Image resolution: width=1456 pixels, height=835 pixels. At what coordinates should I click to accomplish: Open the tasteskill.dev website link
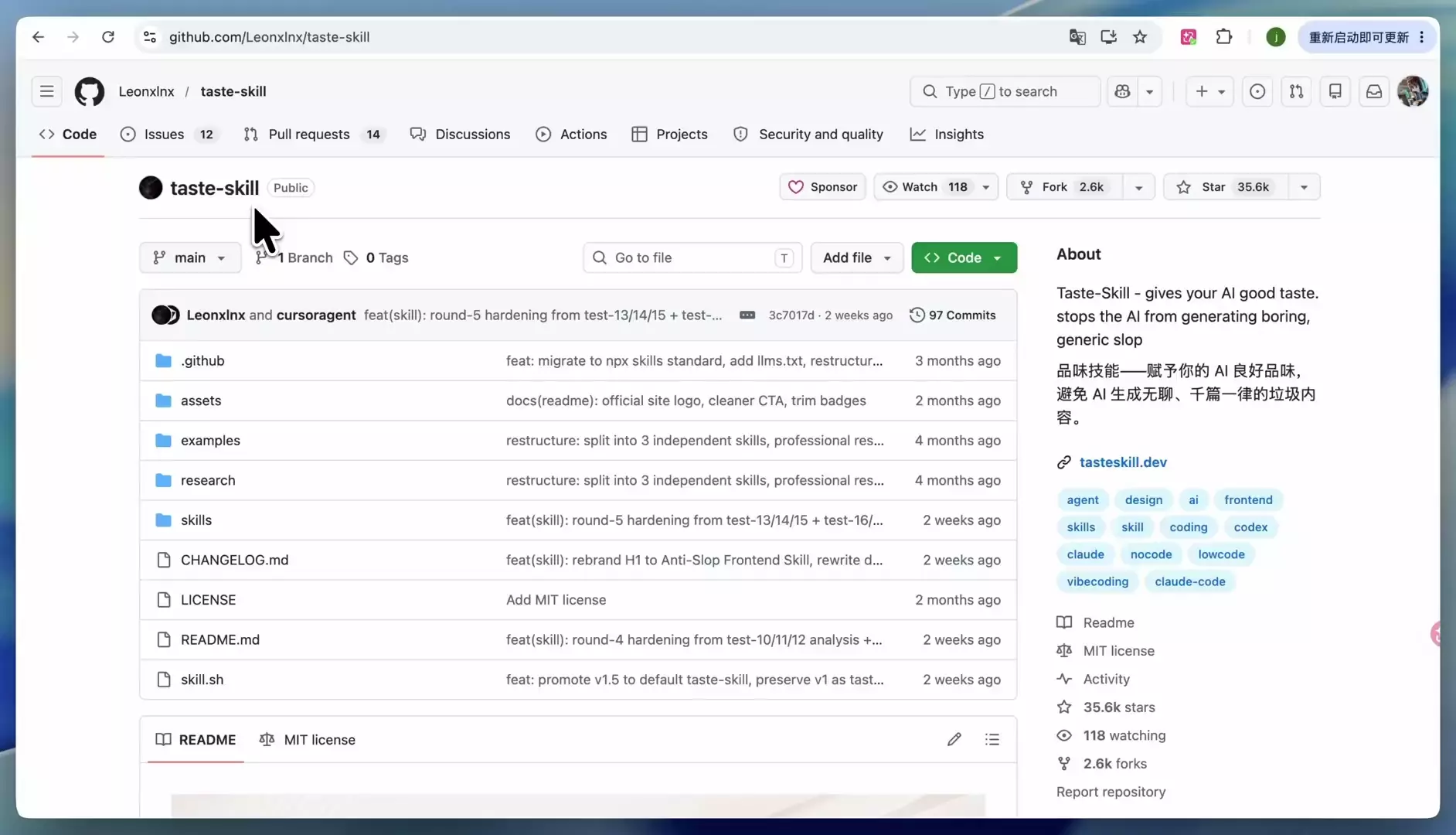[1123, 462]
